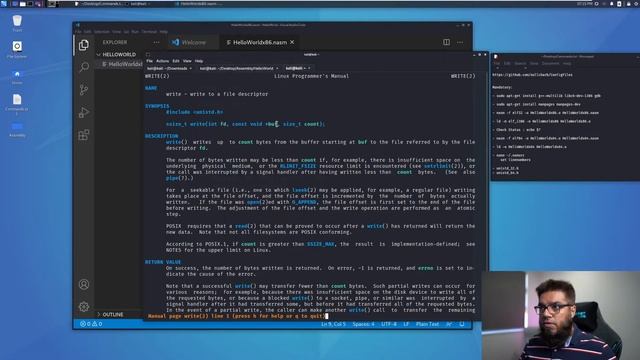Select the HelloWorldx86 file in Explorer tree

pyautogui.click(x=122, y=64)
